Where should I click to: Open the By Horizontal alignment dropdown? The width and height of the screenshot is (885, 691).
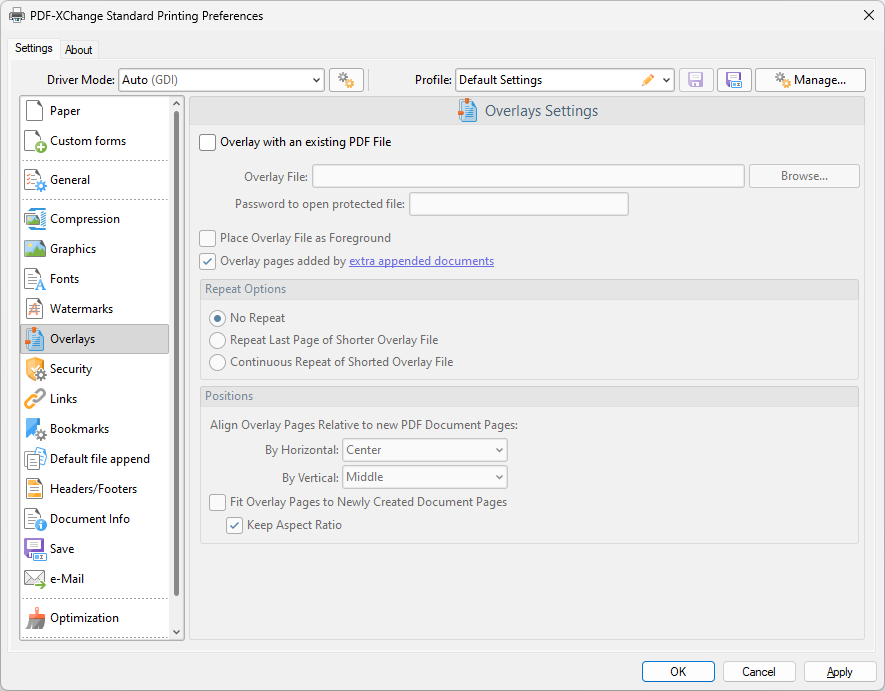point(424,450)
